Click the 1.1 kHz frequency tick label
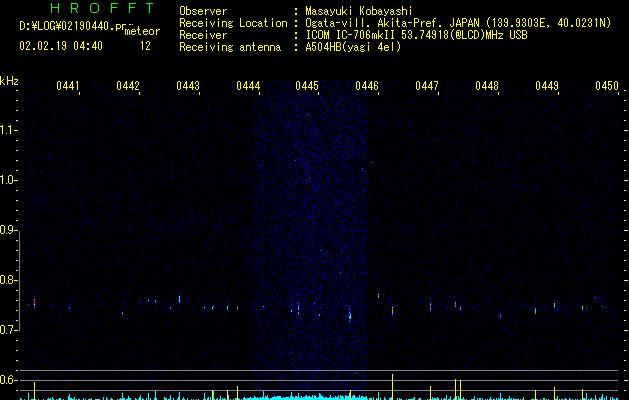 click(8, 130)
